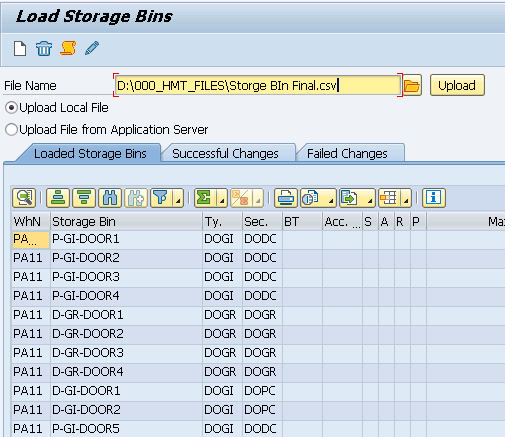
Task: Click the trash can delete icon
Action: (44, 49)
